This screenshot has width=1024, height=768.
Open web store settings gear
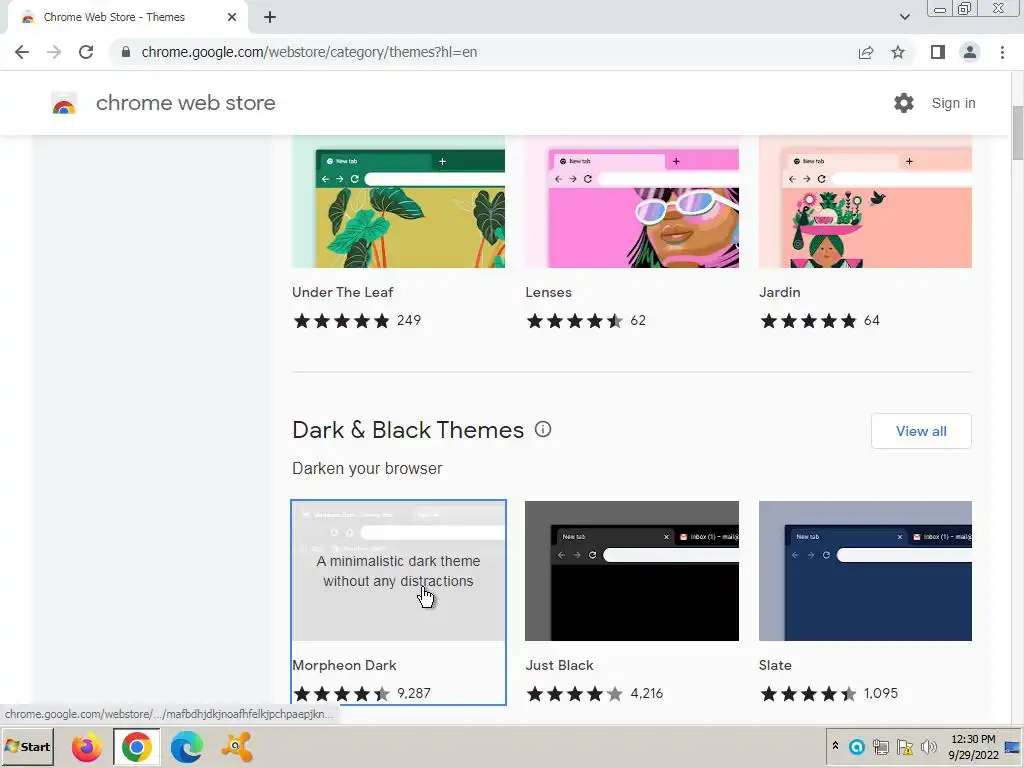pos(904,103)
